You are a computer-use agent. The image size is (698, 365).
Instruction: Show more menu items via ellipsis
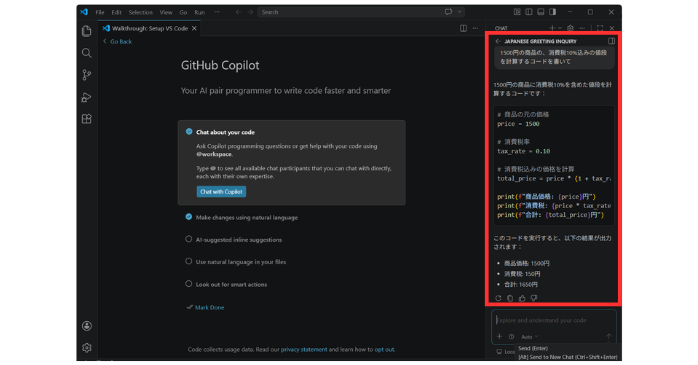click(217, 12)
